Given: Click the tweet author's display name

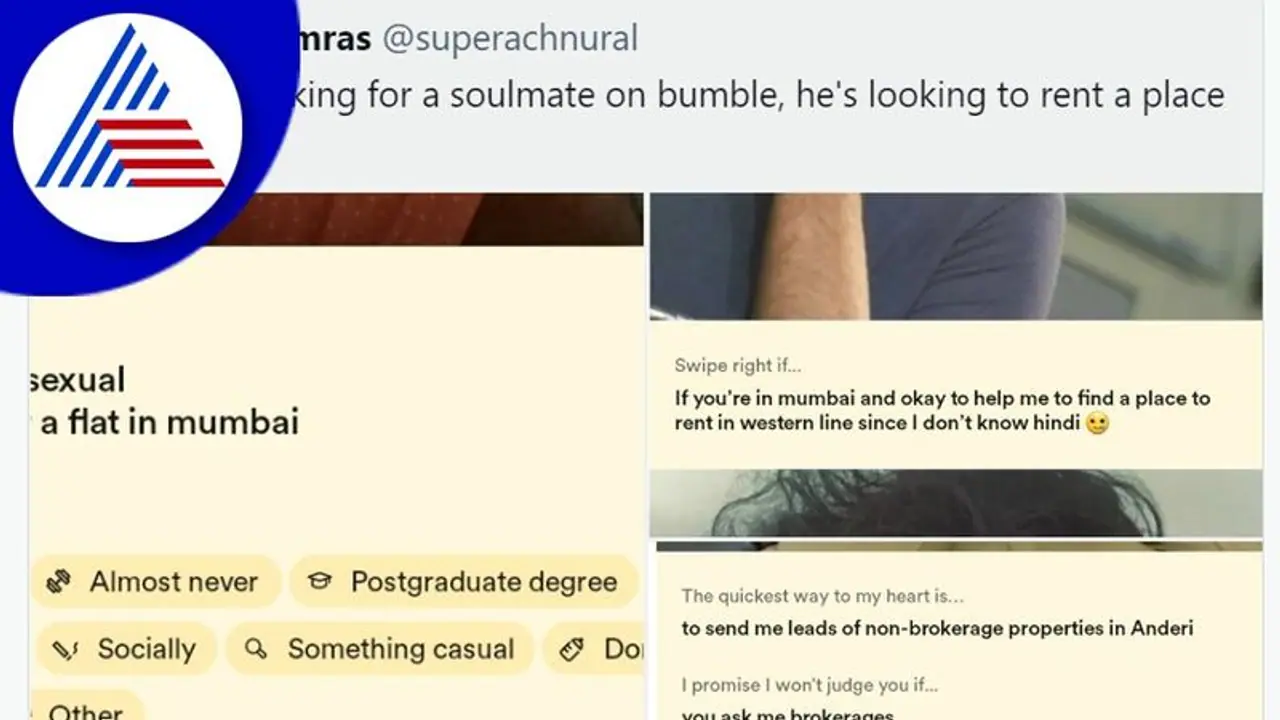Looking at the screenshot, I should [335, 39].
